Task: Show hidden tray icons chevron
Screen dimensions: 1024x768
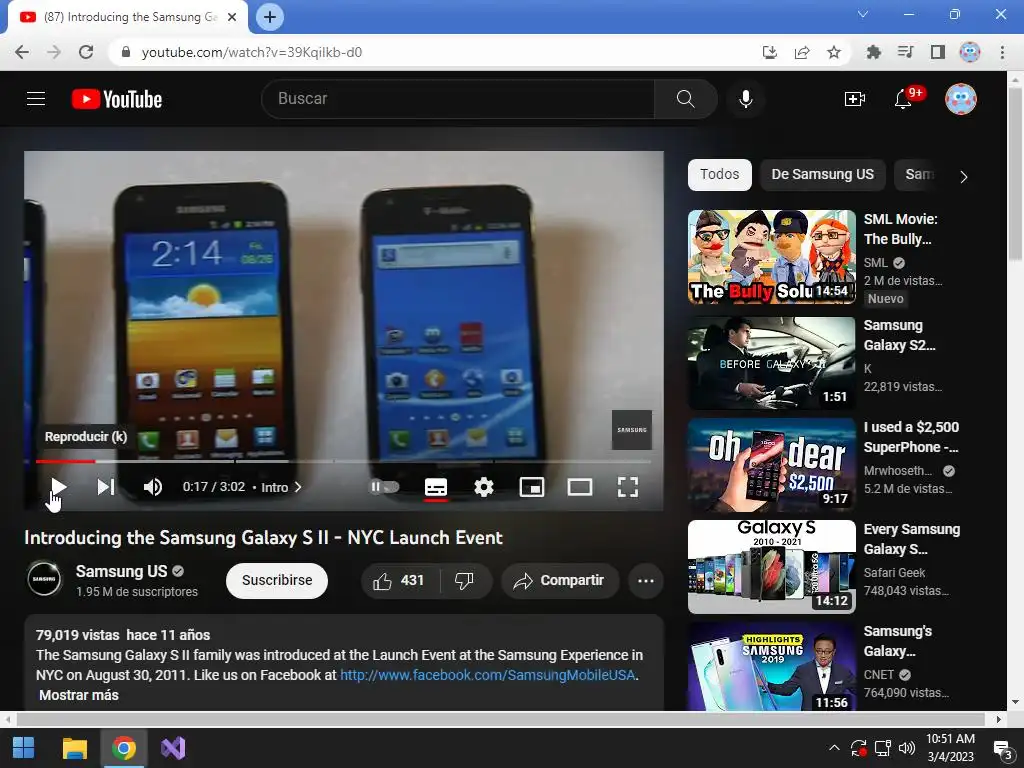Action: [834, 748]
